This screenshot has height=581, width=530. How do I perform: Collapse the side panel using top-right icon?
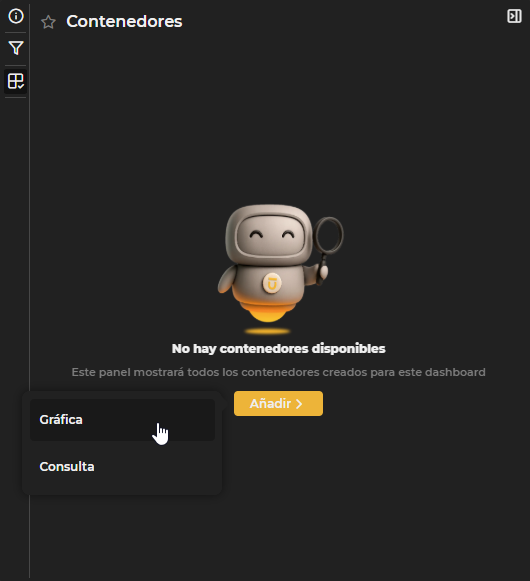pos(514,16)
